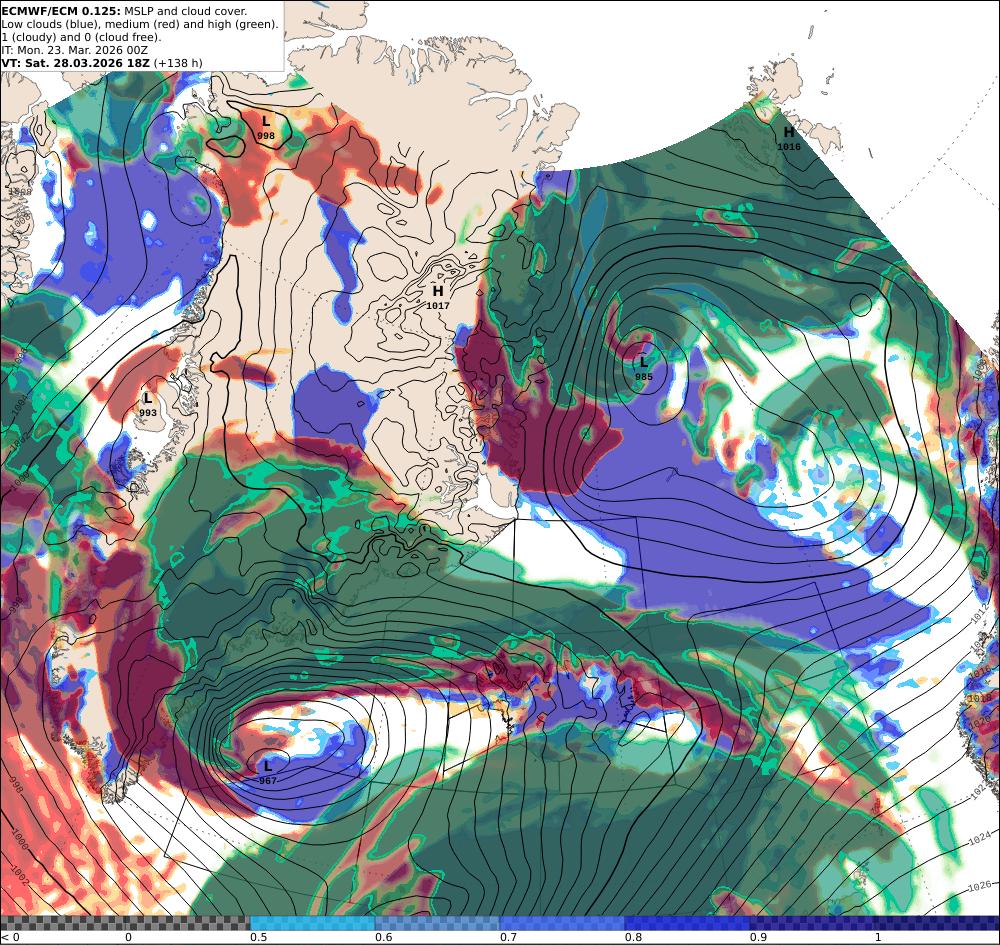1000x945 pixels.
Task: Click the '0.6' colorbar tick label
Action: [383, 937]
